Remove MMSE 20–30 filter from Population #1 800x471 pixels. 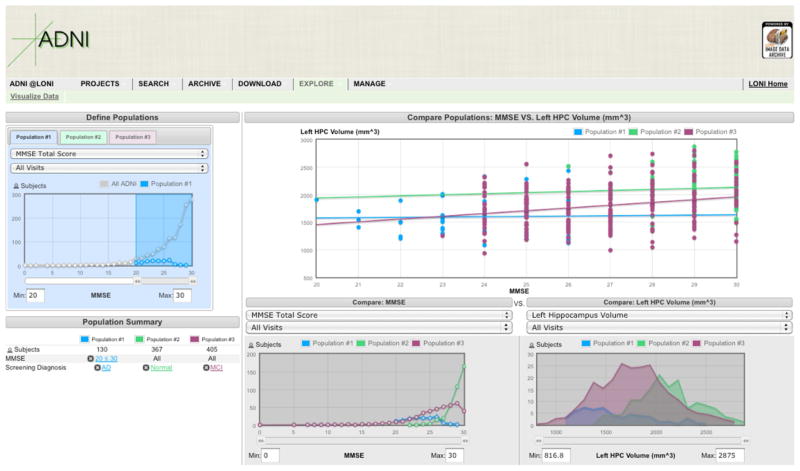[x=91, y=358]
